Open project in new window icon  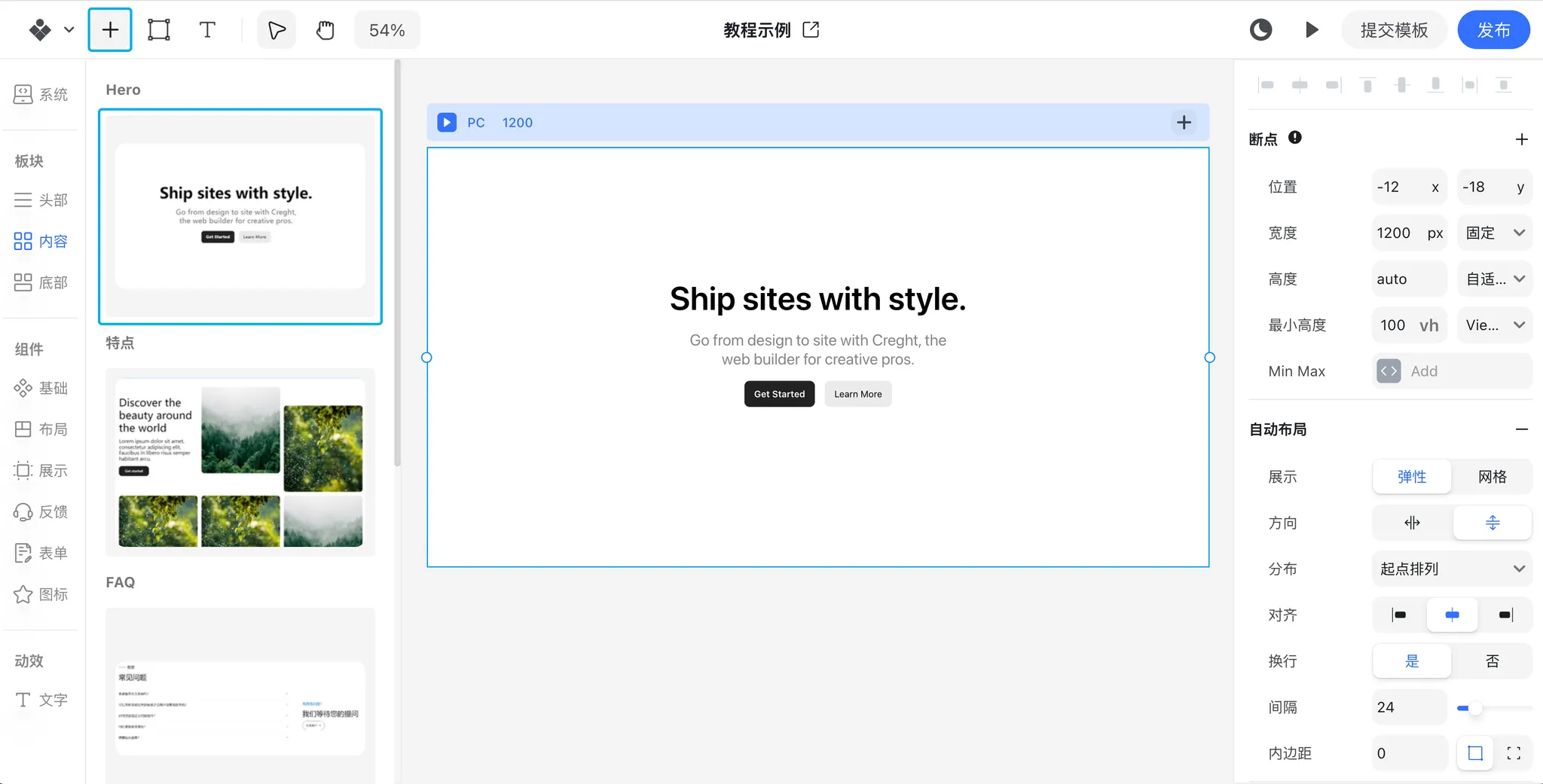(x=811, y=30)
